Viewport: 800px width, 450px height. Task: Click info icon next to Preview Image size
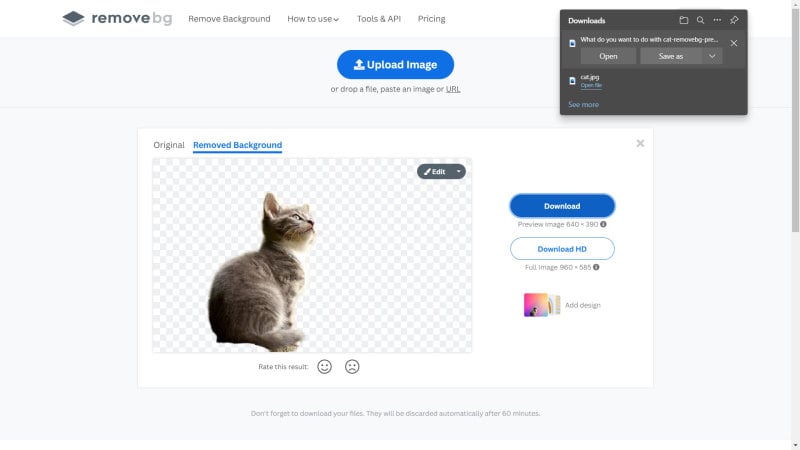(x=604, y=224)
